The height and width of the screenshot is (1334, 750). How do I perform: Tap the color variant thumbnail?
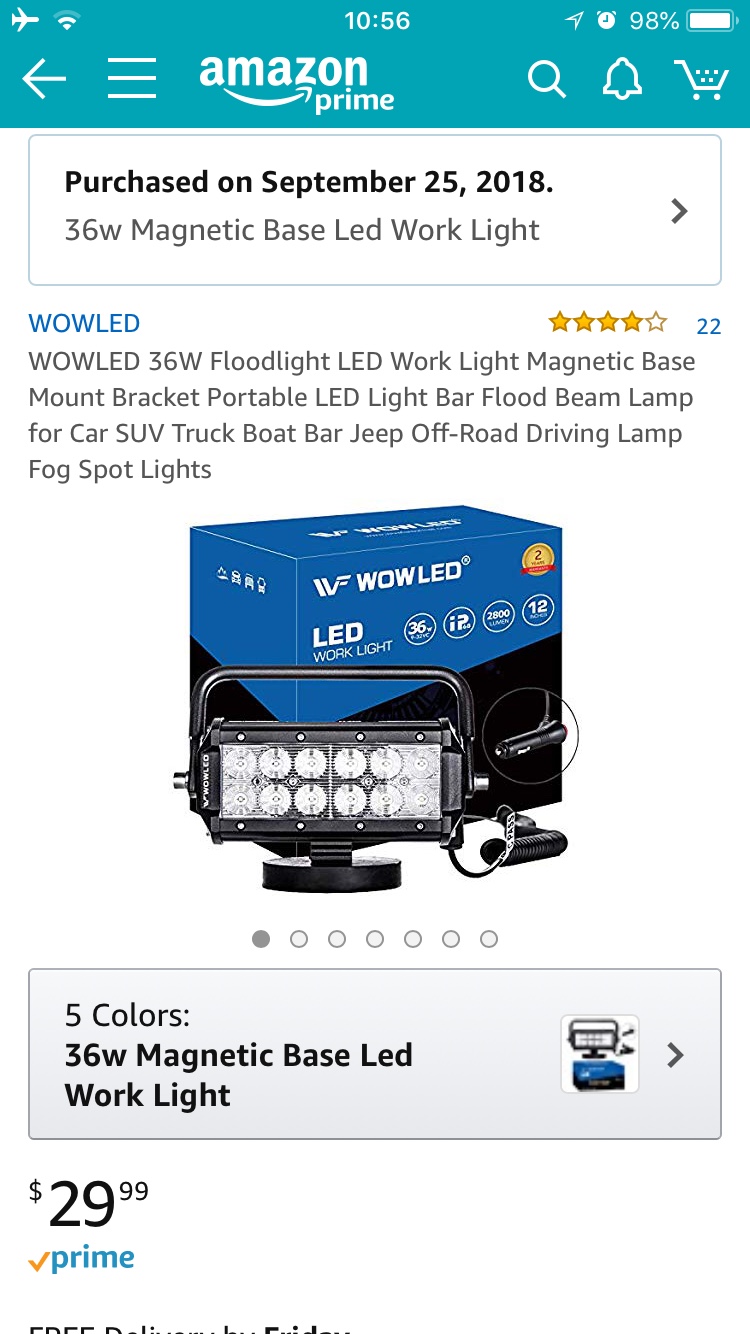pyautogui.click(x=600, y=1054)
